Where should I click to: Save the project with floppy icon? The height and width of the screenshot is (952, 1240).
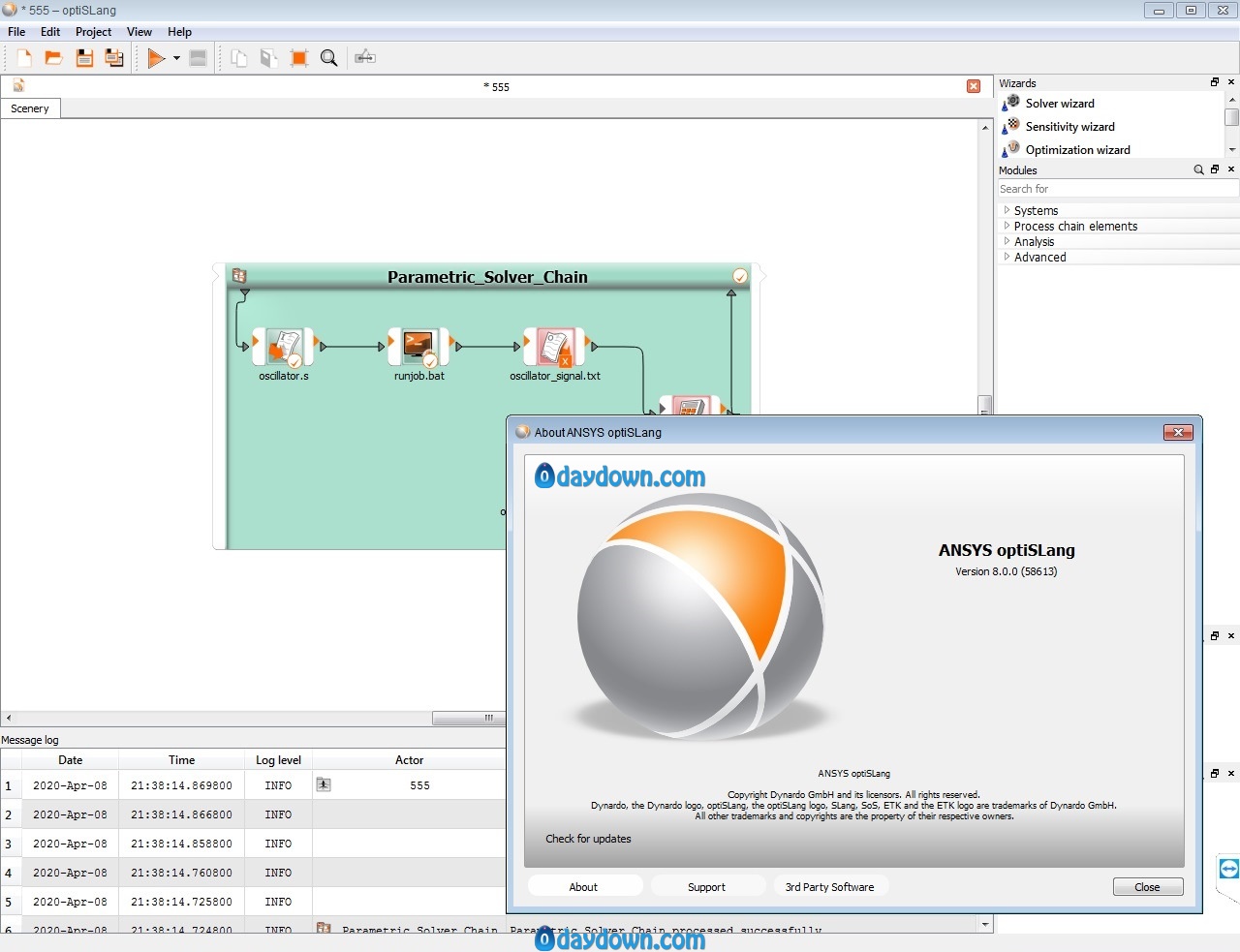(x=84, y=58)
